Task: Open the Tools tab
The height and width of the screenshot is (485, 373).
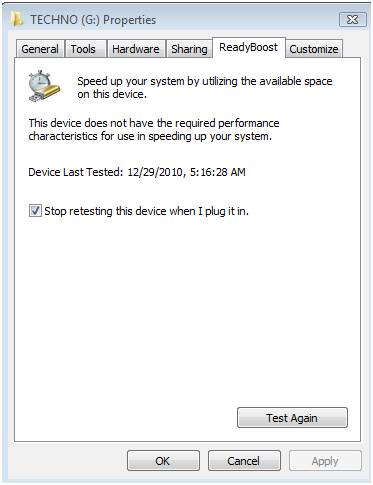Action: pyautogui.click(x=83, y=49)
